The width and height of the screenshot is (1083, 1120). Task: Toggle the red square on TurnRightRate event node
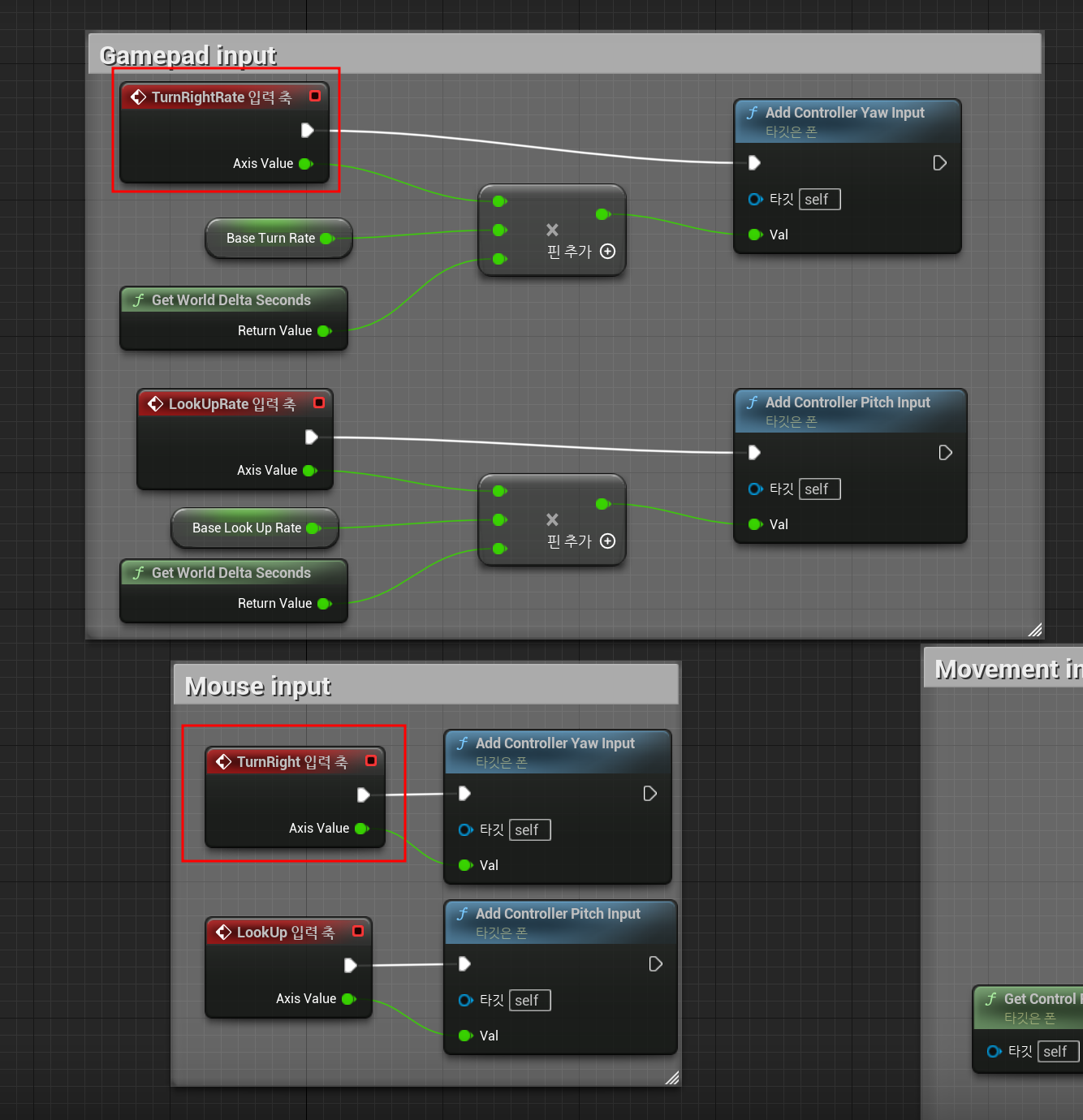(315, 96)
